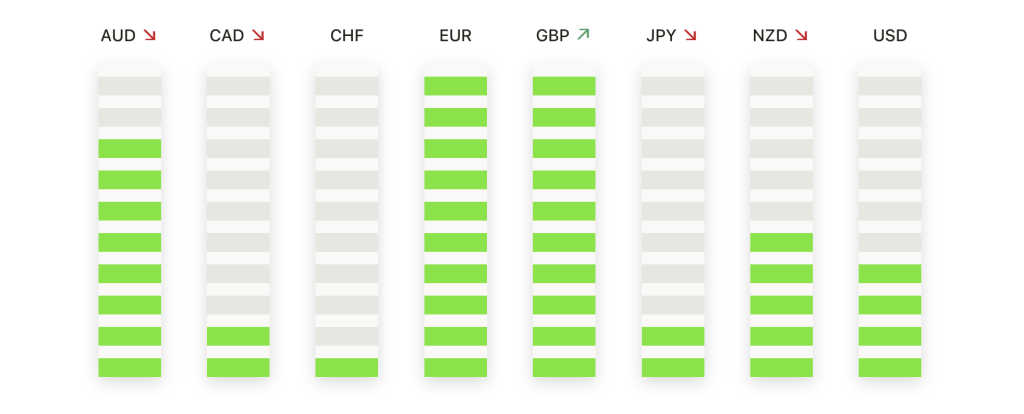Click the top green bar of EUR meter
This screenshot has height=414, width=1024.
tap(455, 86)
